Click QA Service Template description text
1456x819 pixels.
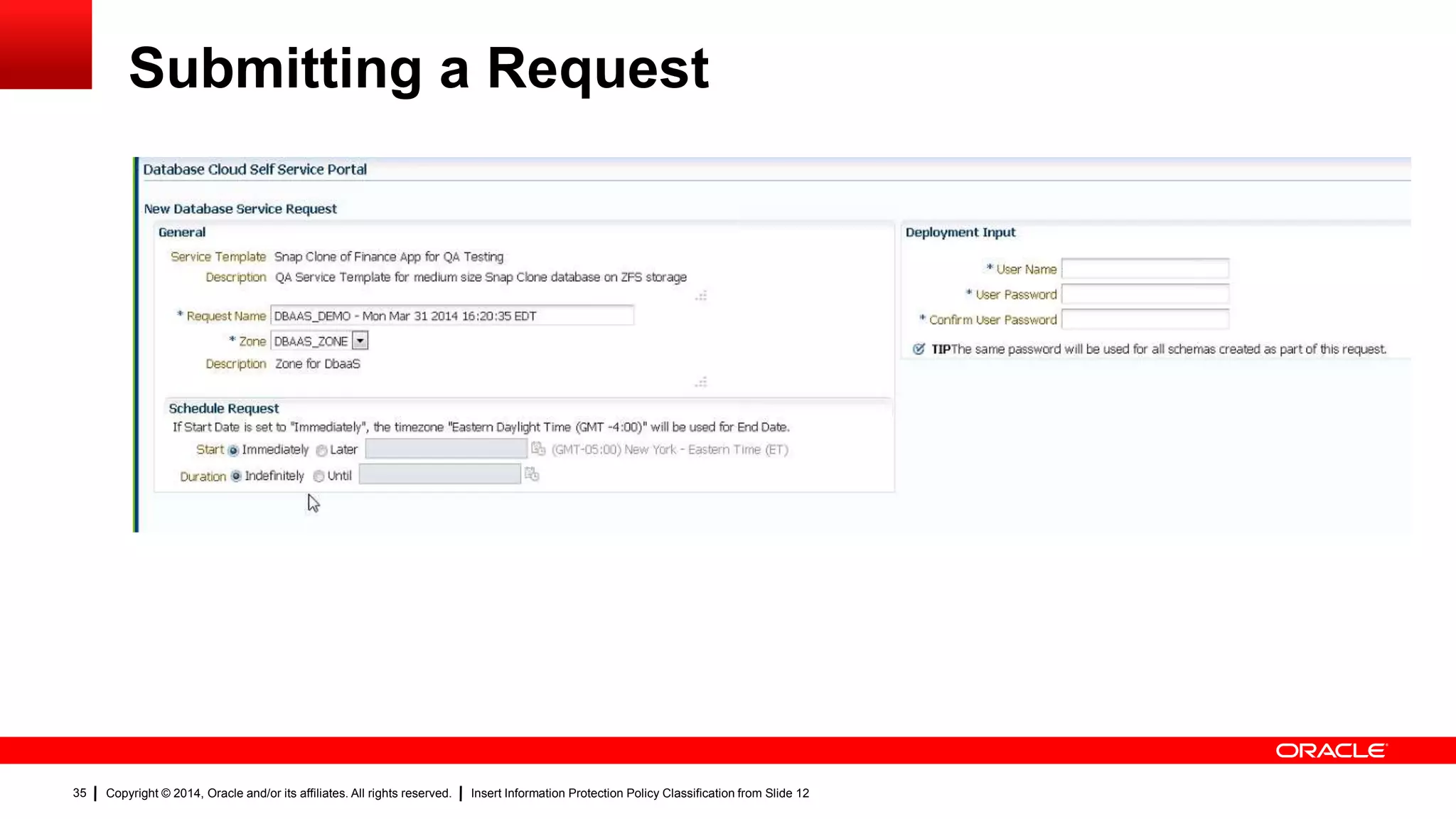coord(481,277)
